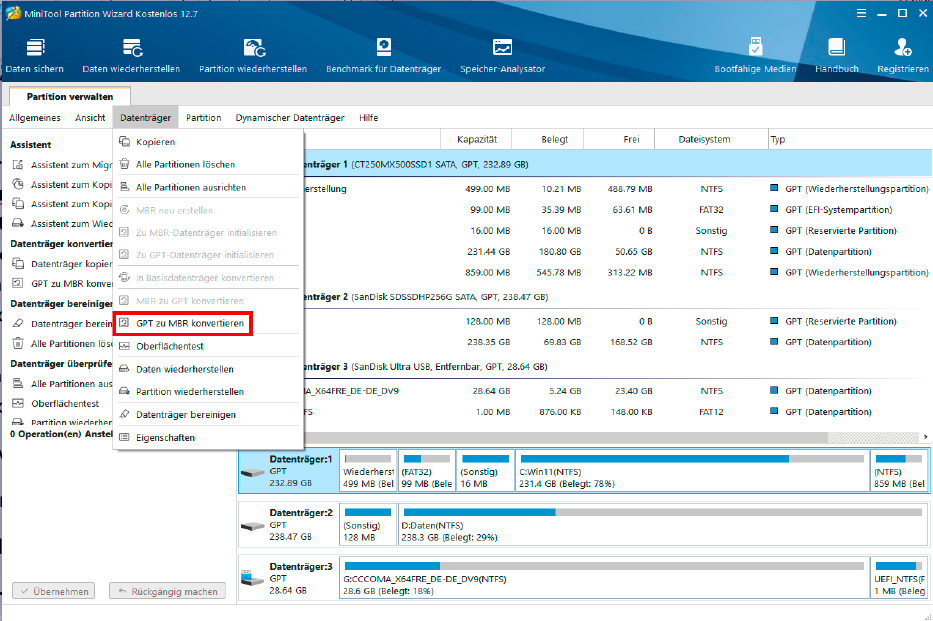The image size is (933, 621).
Task: Select the (FAT32) 99 MB partition block
Action: (427, 471)
